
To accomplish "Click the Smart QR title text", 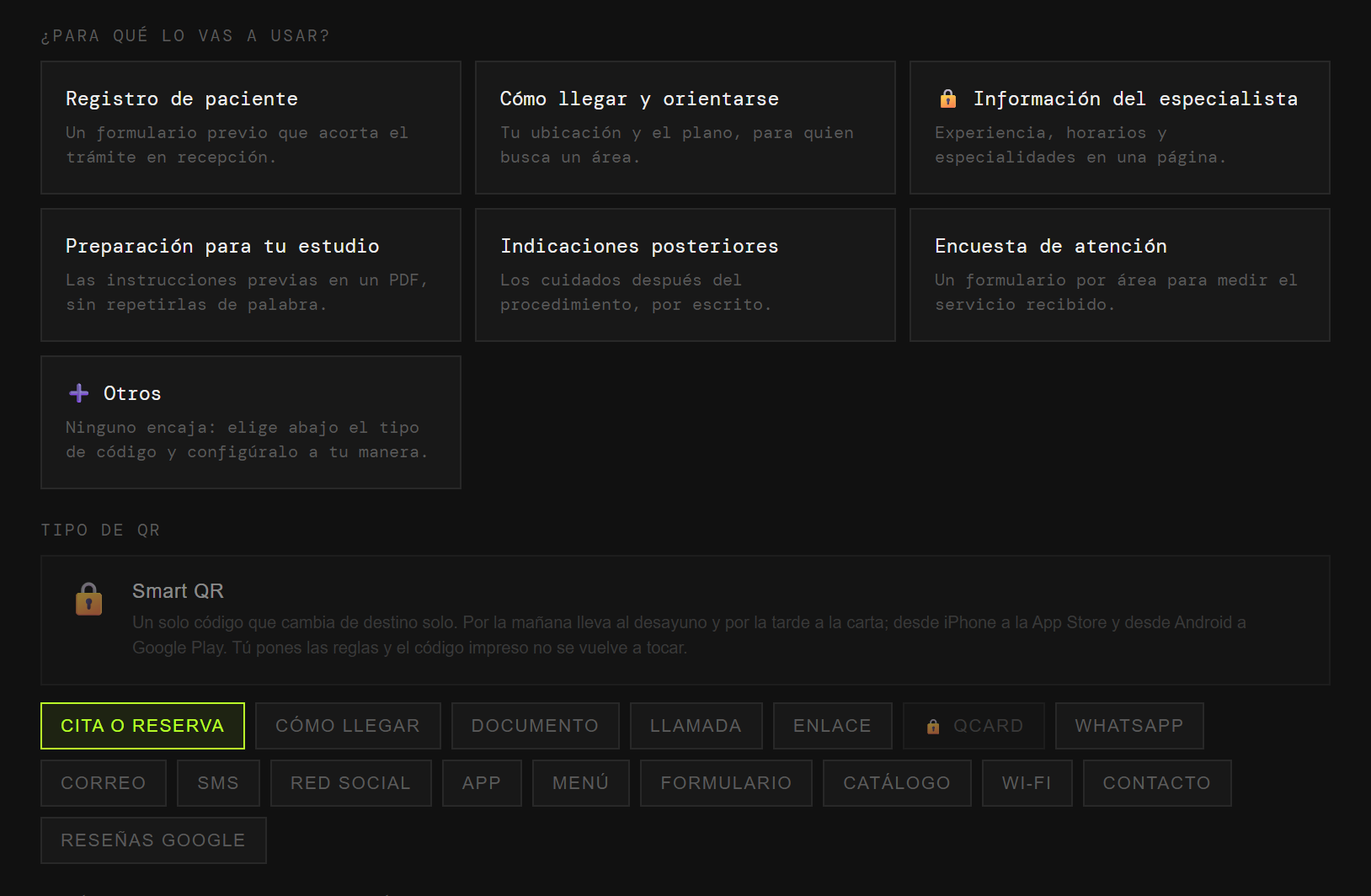I will click(178, 591).
